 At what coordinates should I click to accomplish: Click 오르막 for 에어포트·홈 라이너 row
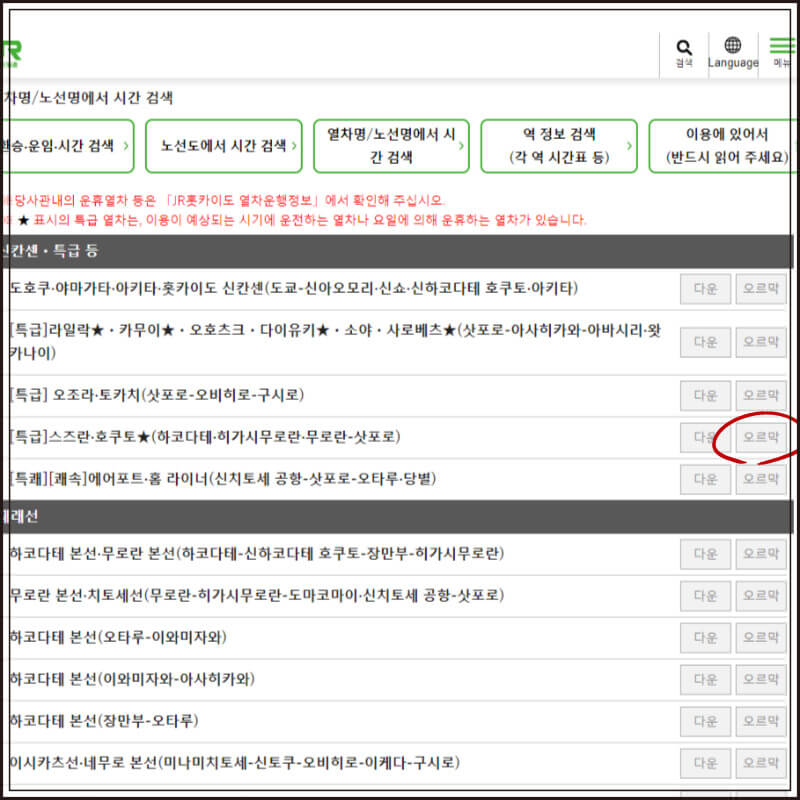[x=761, y=479]
